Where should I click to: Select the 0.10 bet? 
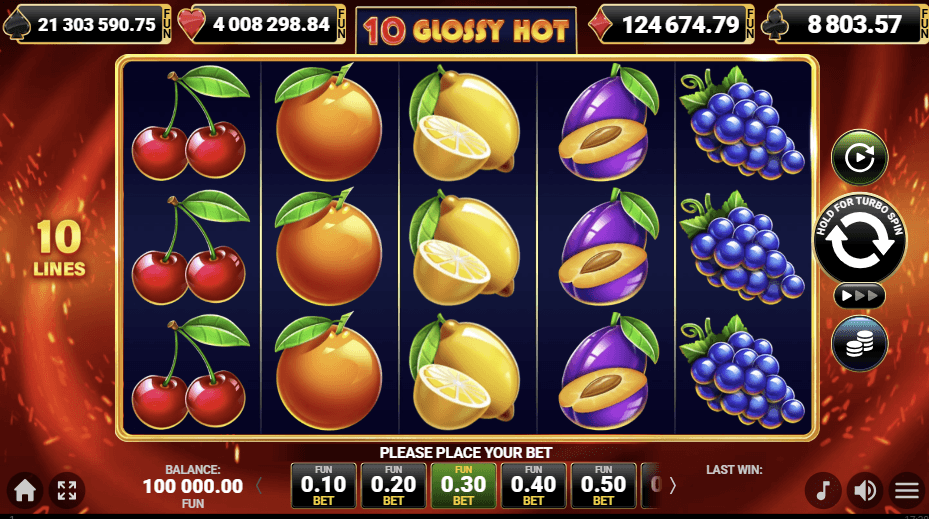coord(323,486)
